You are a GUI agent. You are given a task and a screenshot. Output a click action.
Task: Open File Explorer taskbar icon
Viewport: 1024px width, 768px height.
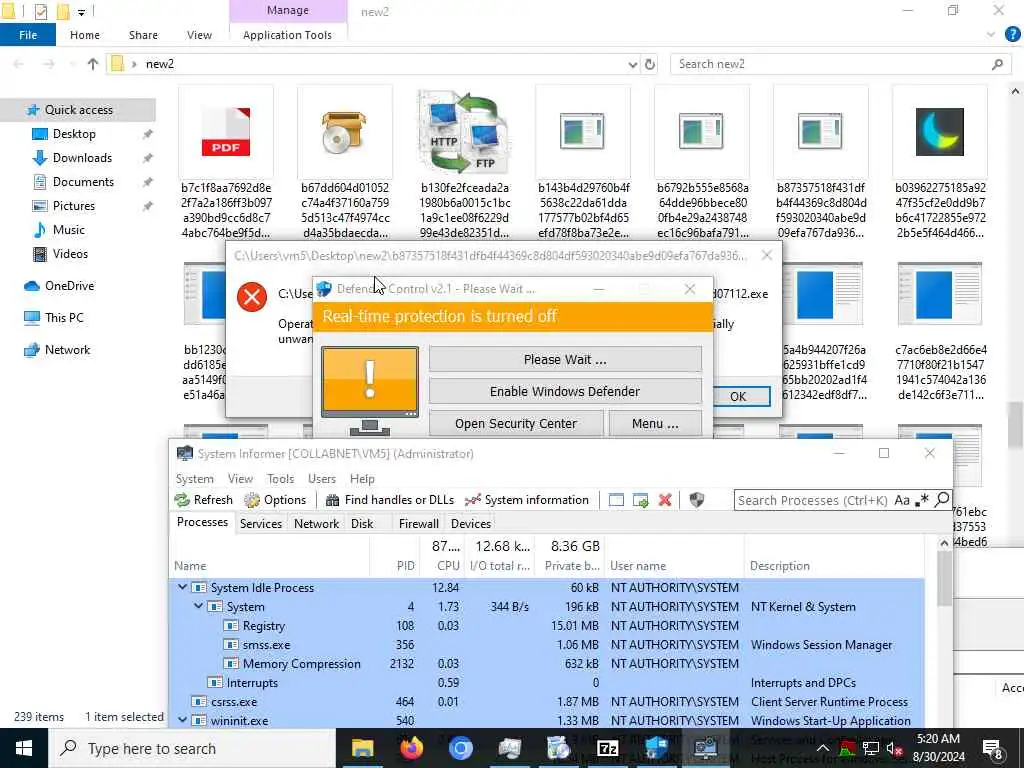coord(362,748)
